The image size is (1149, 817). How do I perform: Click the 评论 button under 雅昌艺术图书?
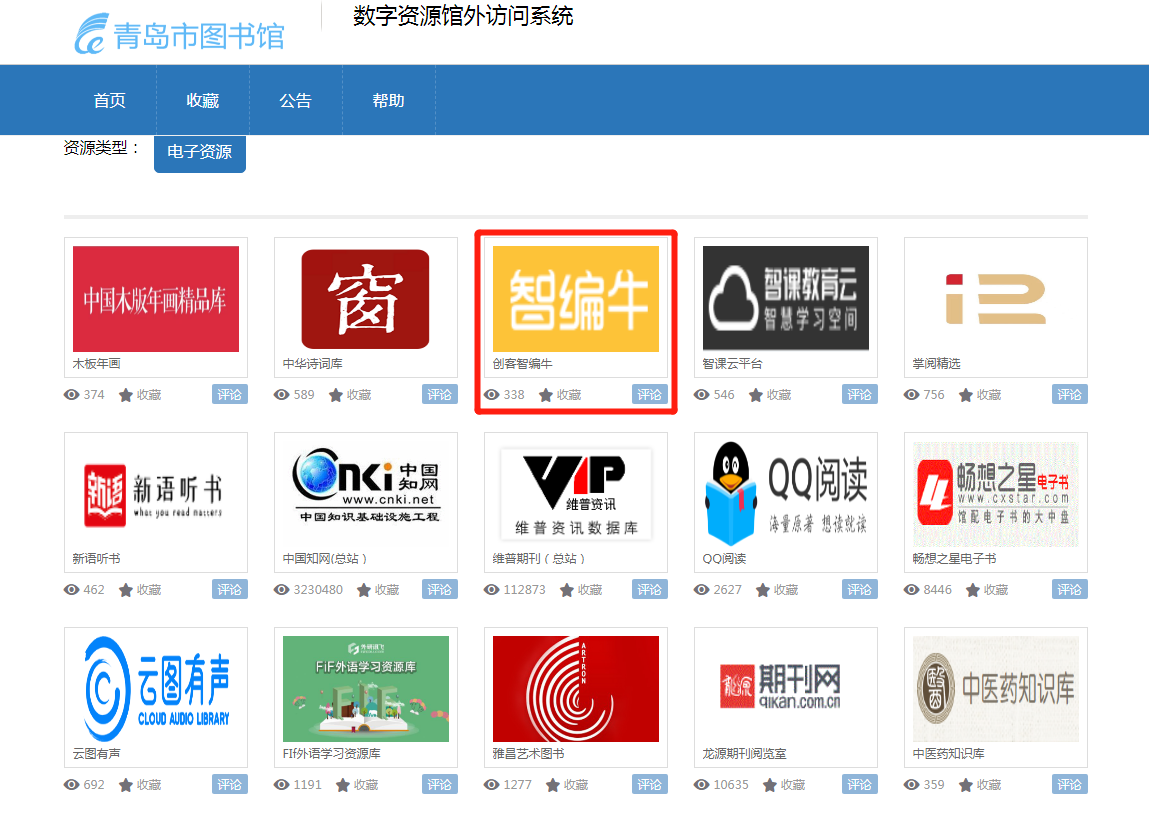pos(650,784)
